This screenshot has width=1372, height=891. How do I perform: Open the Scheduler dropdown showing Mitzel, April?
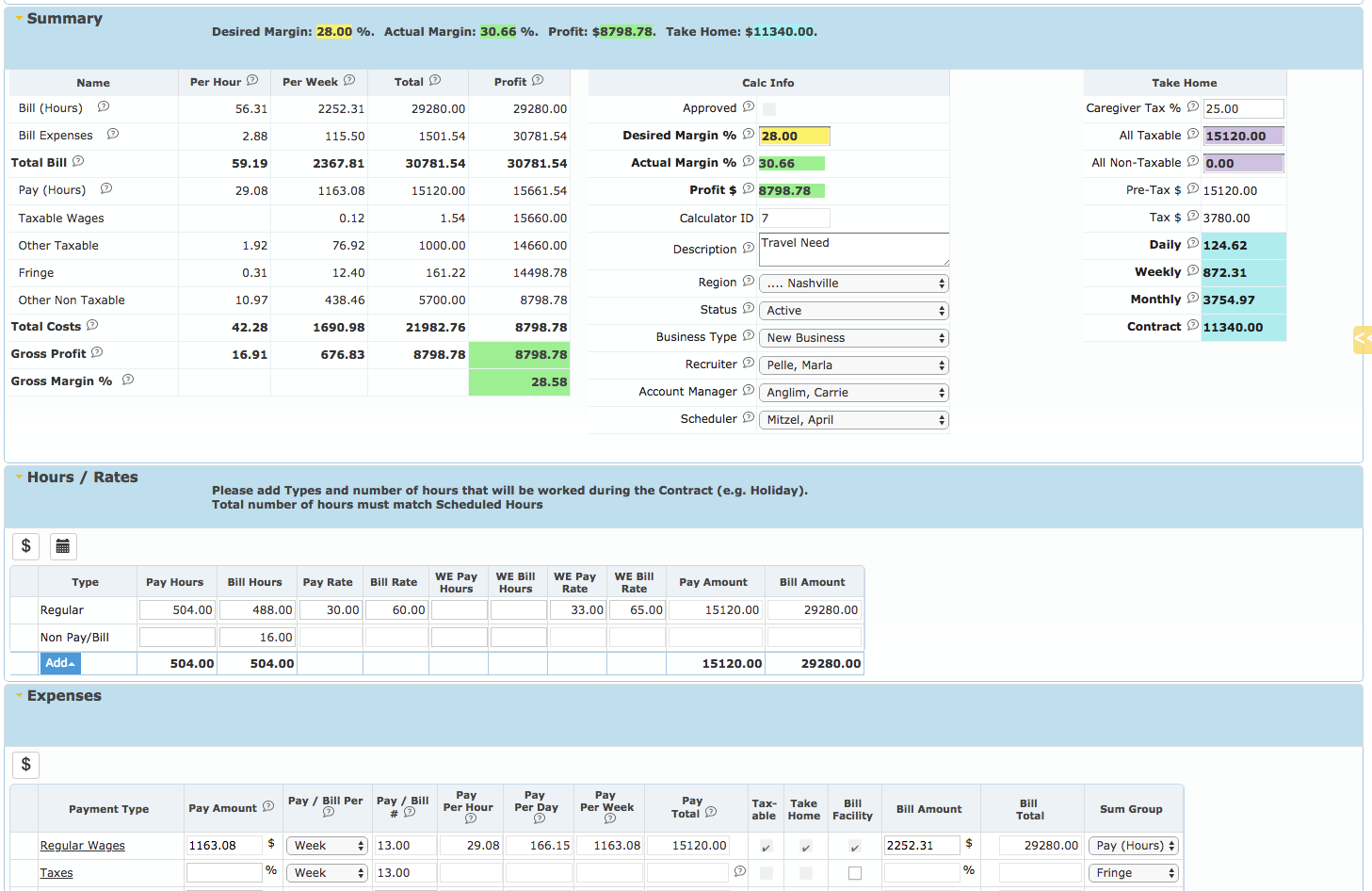pos(854,420)
